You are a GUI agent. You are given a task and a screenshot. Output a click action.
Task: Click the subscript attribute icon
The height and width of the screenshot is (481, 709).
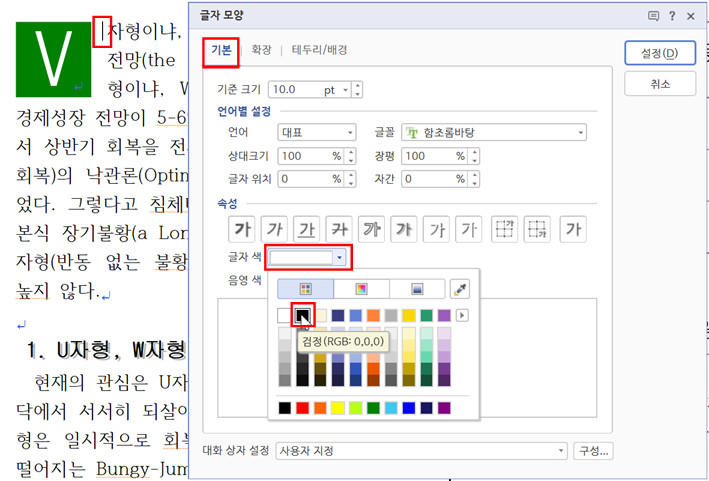point(538,229)
